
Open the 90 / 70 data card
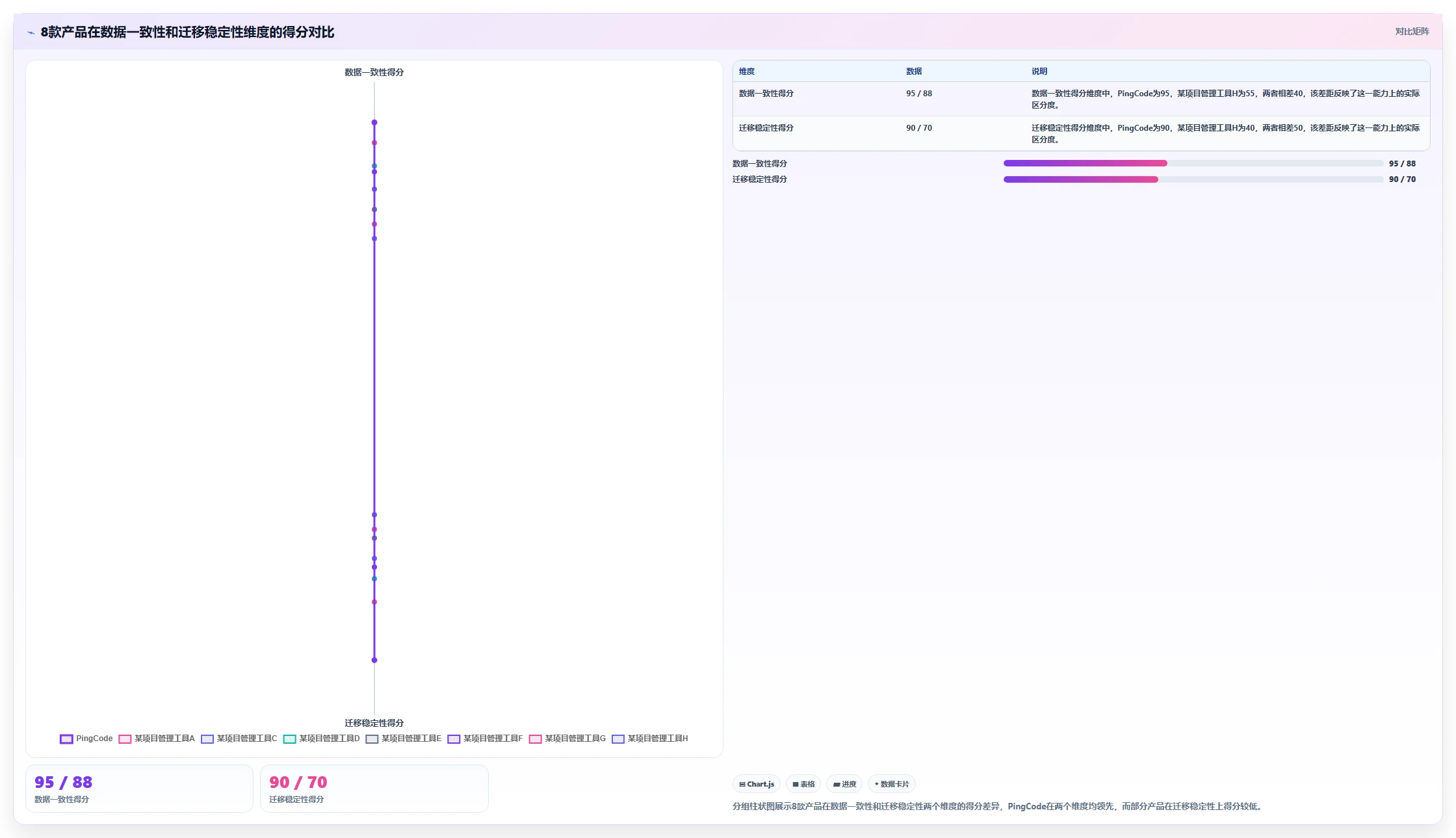pyautogui.click(x=374, y=789)
